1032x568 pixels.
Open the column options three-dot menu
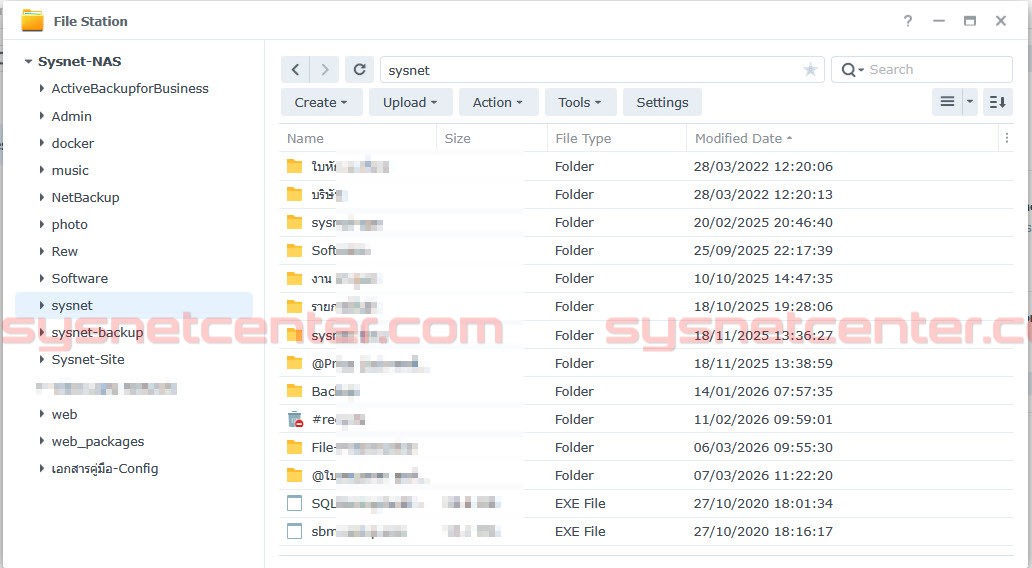1006,138
